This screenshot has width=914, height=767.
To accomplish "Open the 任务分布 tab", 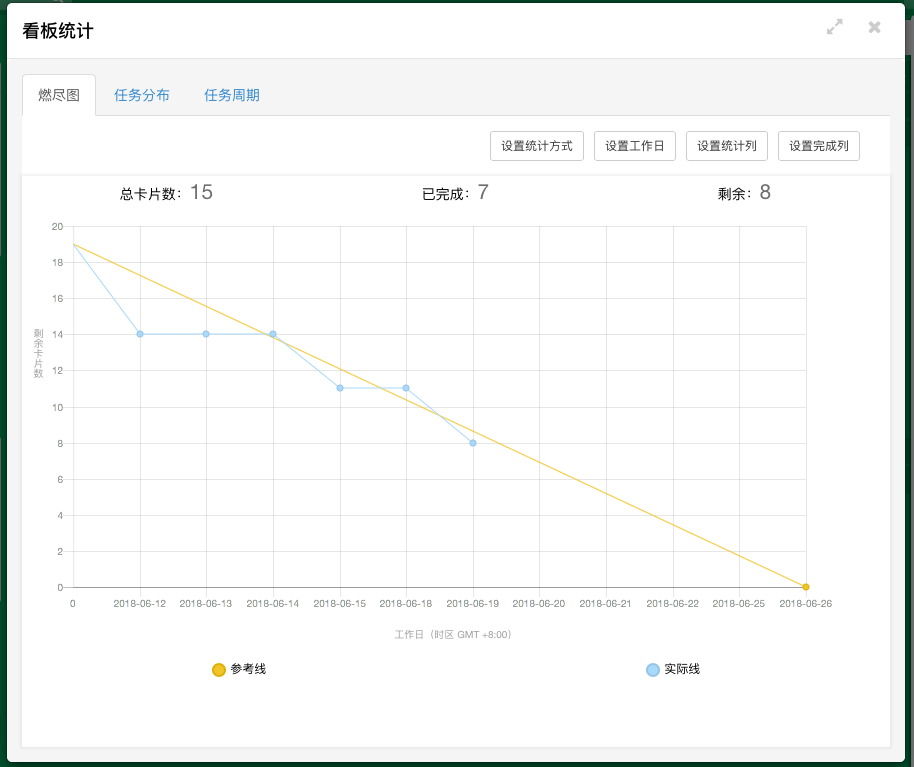I will [142, 95].
